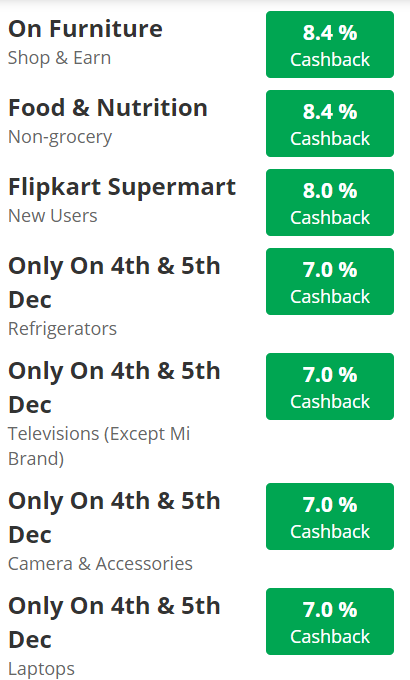Select the Televisions (Except Mi Brand) label
410x680 pixels.
tap(99, 446)
